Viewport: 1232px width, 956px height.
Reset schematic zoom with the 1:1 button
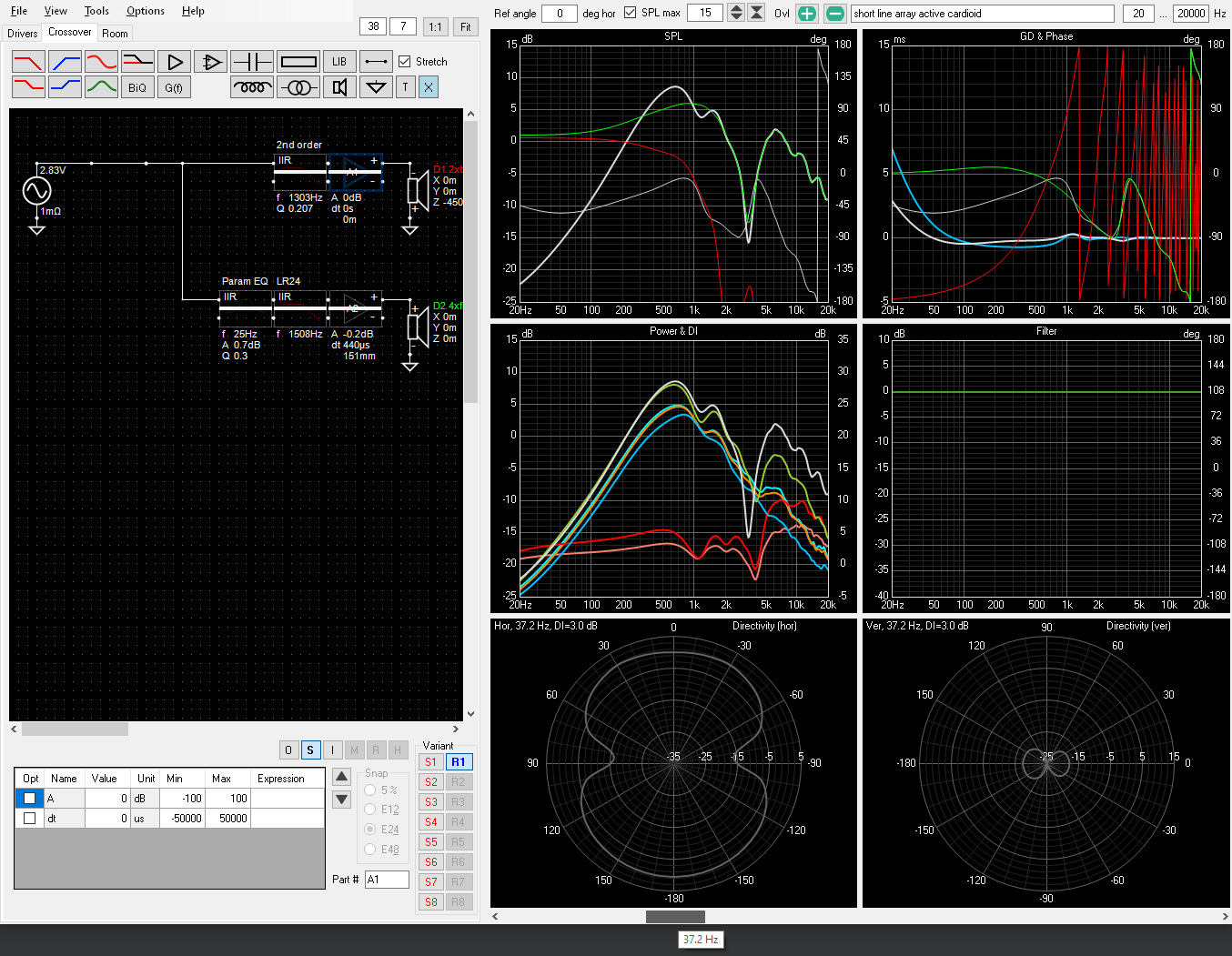[x=435, y=26]
